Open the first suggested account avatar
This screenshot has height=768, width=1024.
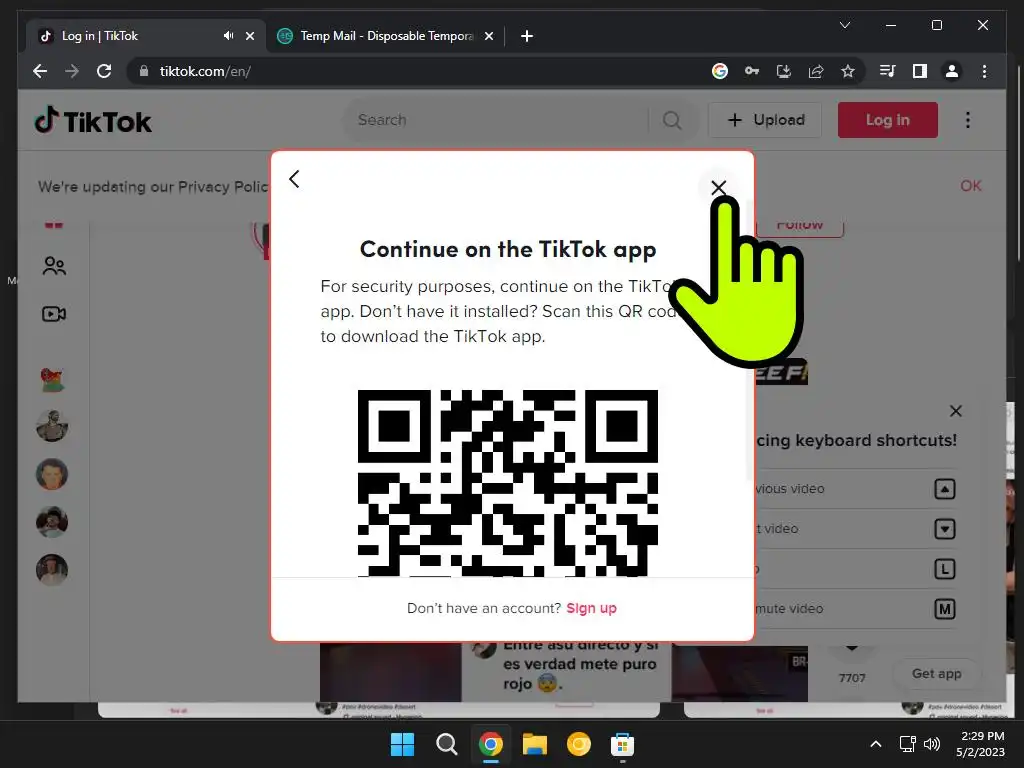(52, 379)
